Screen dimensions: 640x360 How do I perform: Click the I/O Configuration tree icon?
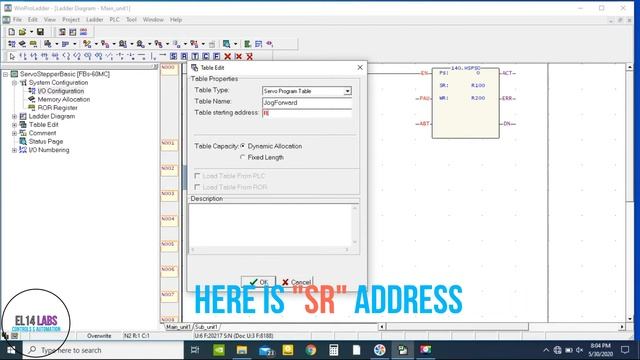(32, 91)
